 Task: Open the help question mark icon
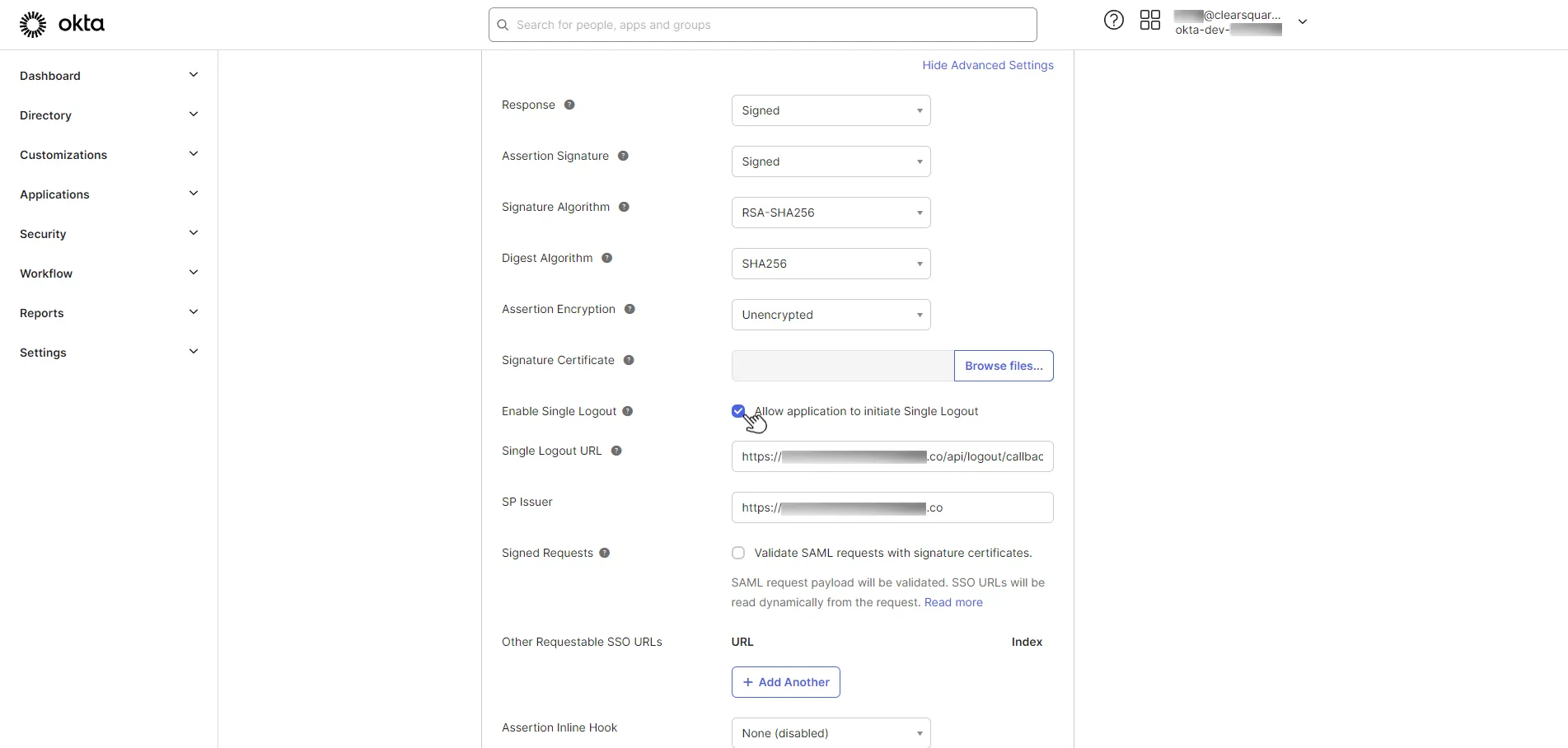coord(1113,21)
